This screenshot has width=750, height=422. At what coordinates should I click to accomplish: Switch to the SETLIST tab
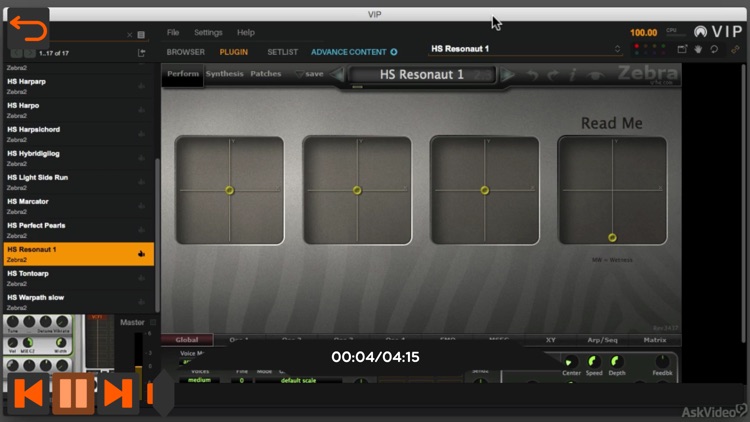tap(282, 52)
